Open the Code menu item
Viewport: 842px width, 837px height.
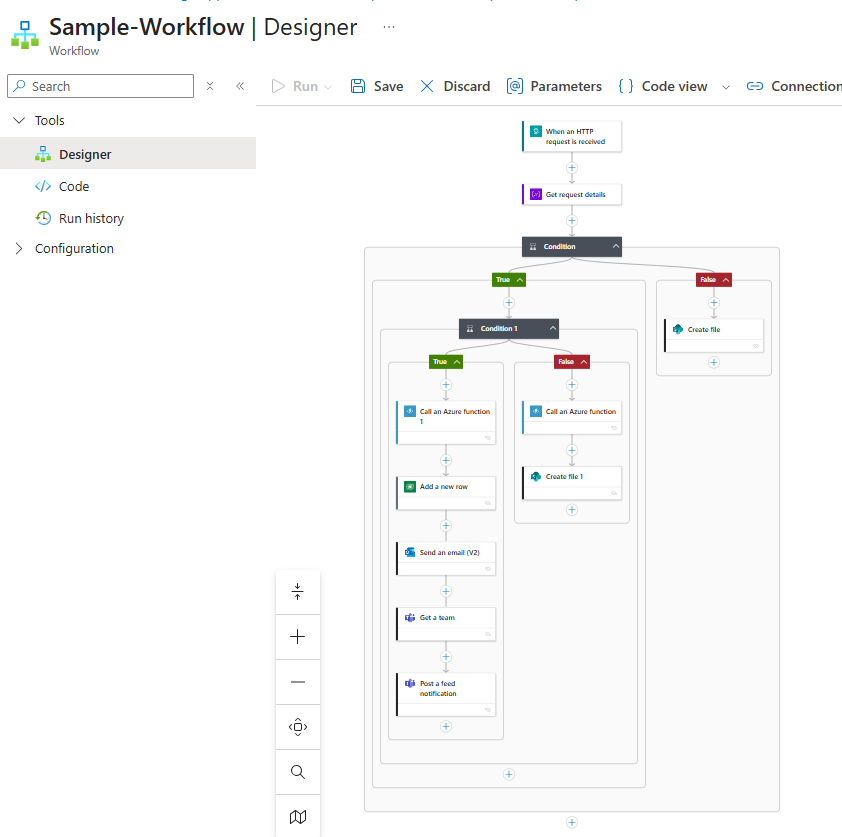click(73, 186)
